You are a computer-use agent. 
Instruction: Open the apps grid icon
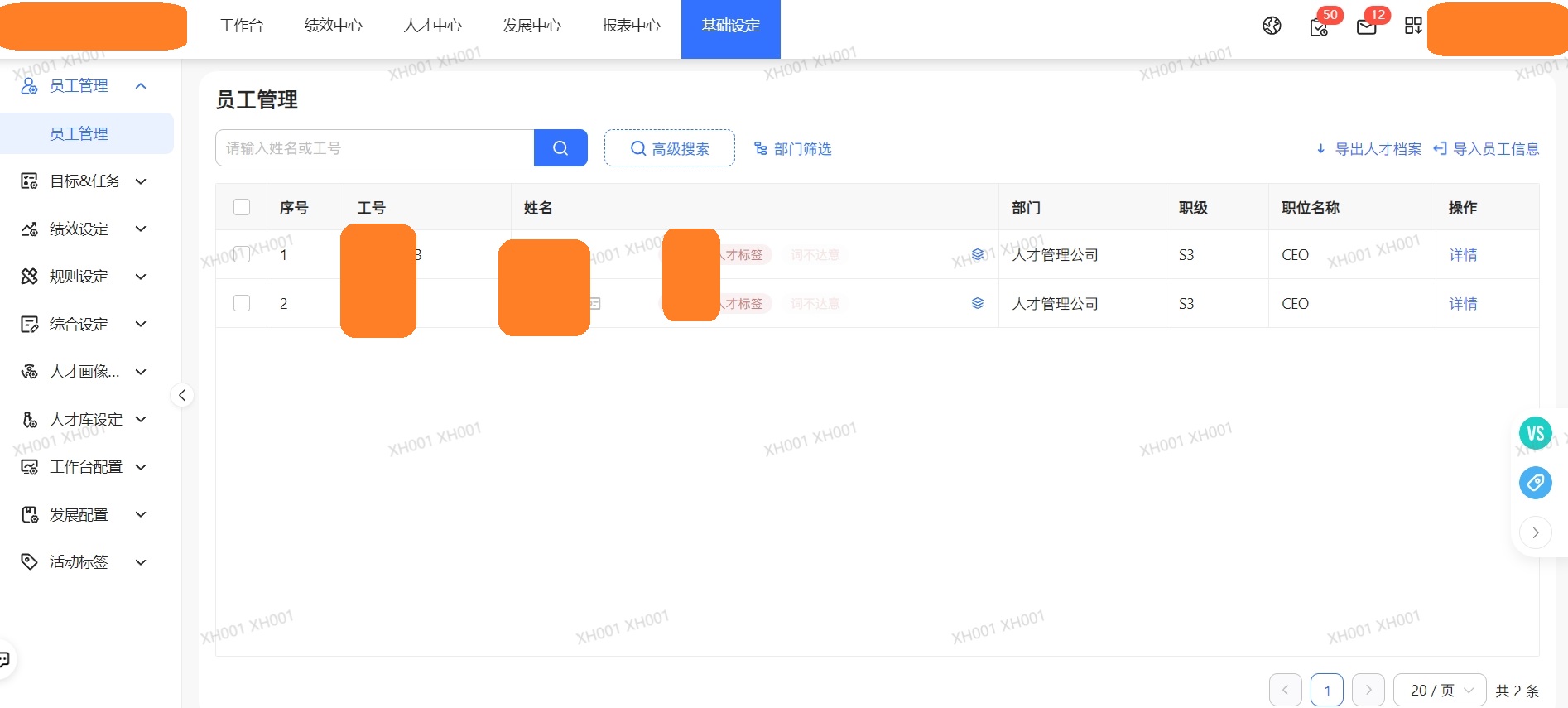point(1413,26)
